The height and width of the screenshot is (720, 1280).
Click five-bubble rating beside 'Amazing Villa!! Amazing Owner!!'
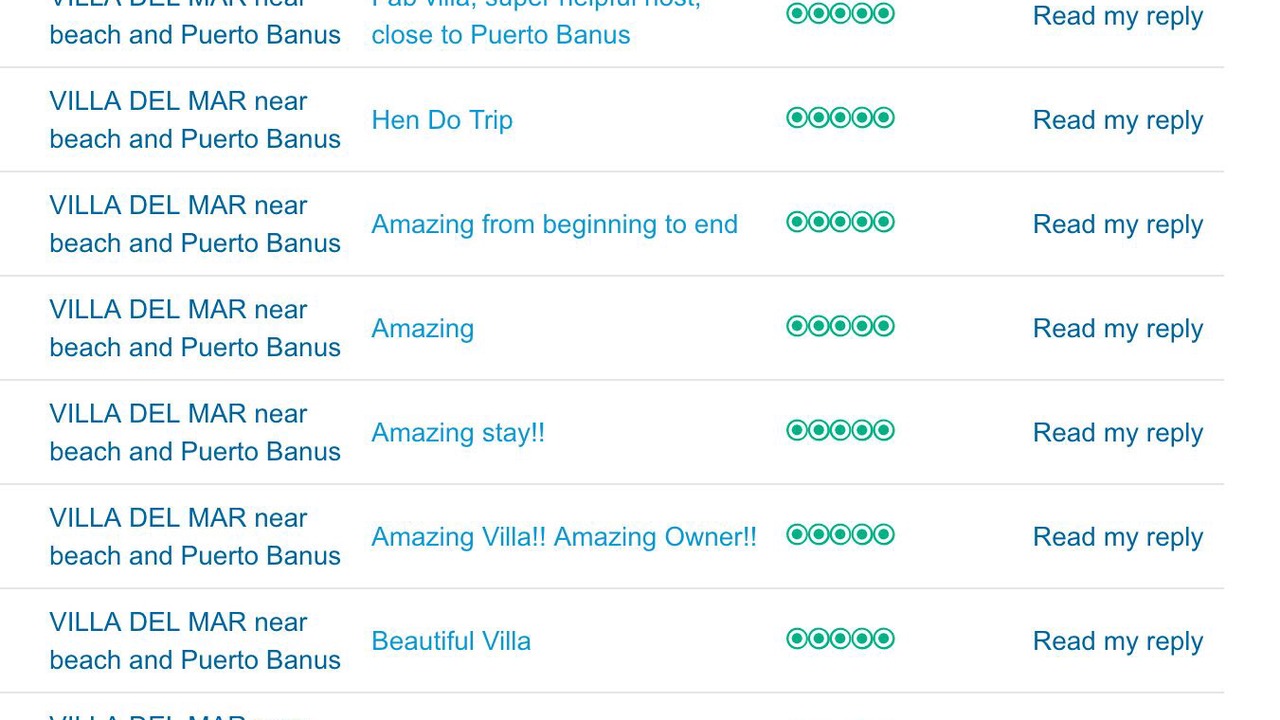point(840,534)
